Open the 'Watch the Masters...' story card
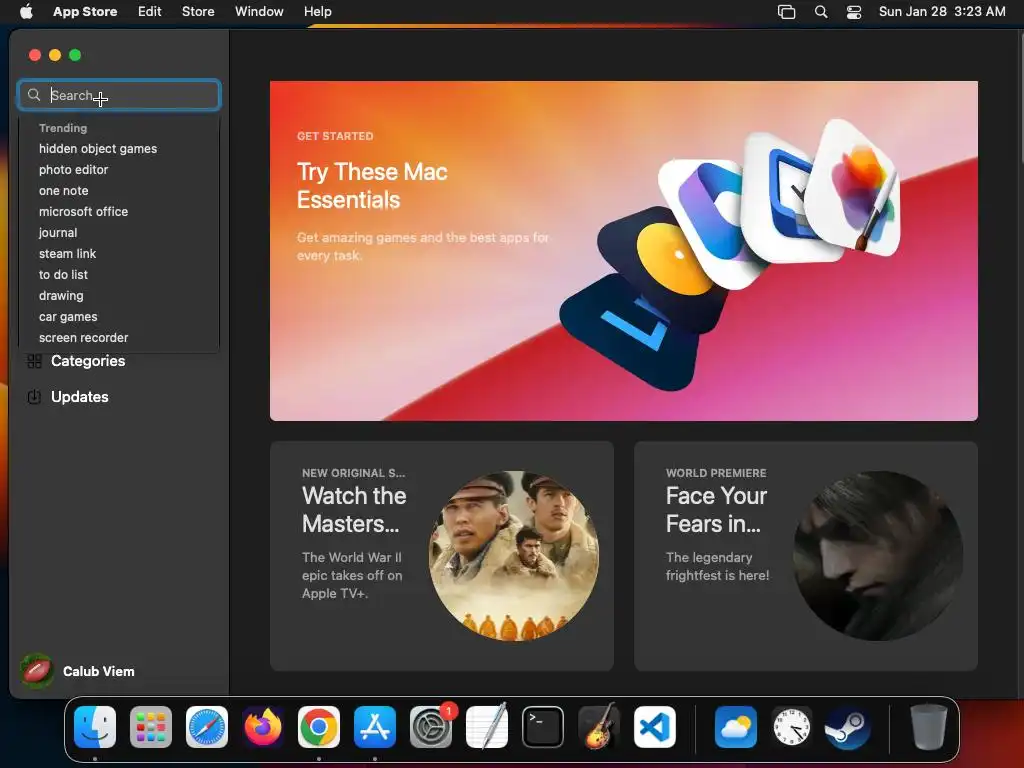1024x768 pixels. pyautogui.click(x=441, y=556)
